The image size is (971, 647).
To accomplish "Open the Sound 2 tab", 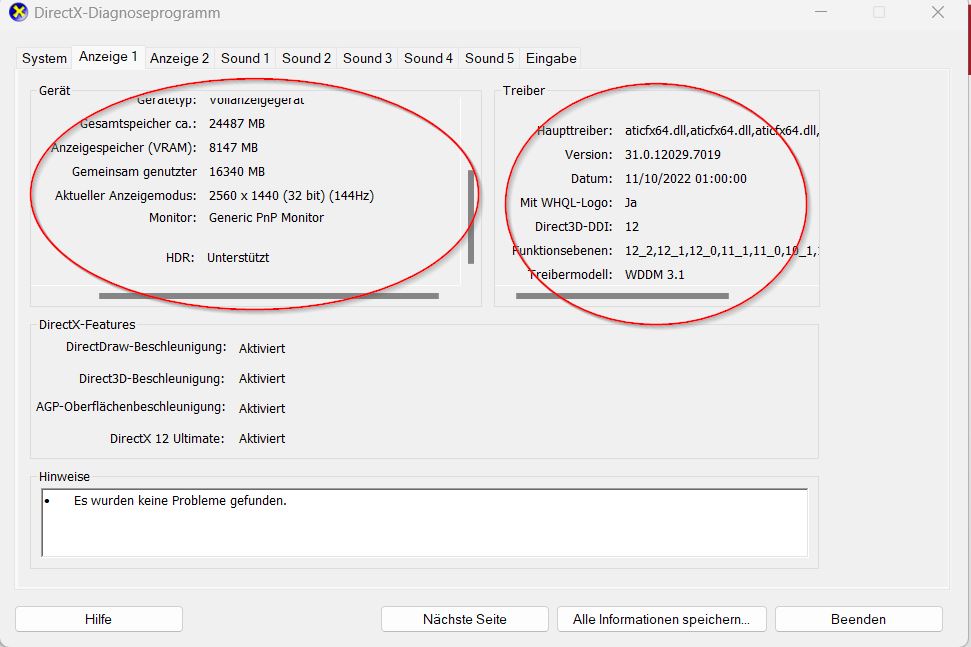I will pyautogui.click(x=307, y=58).
